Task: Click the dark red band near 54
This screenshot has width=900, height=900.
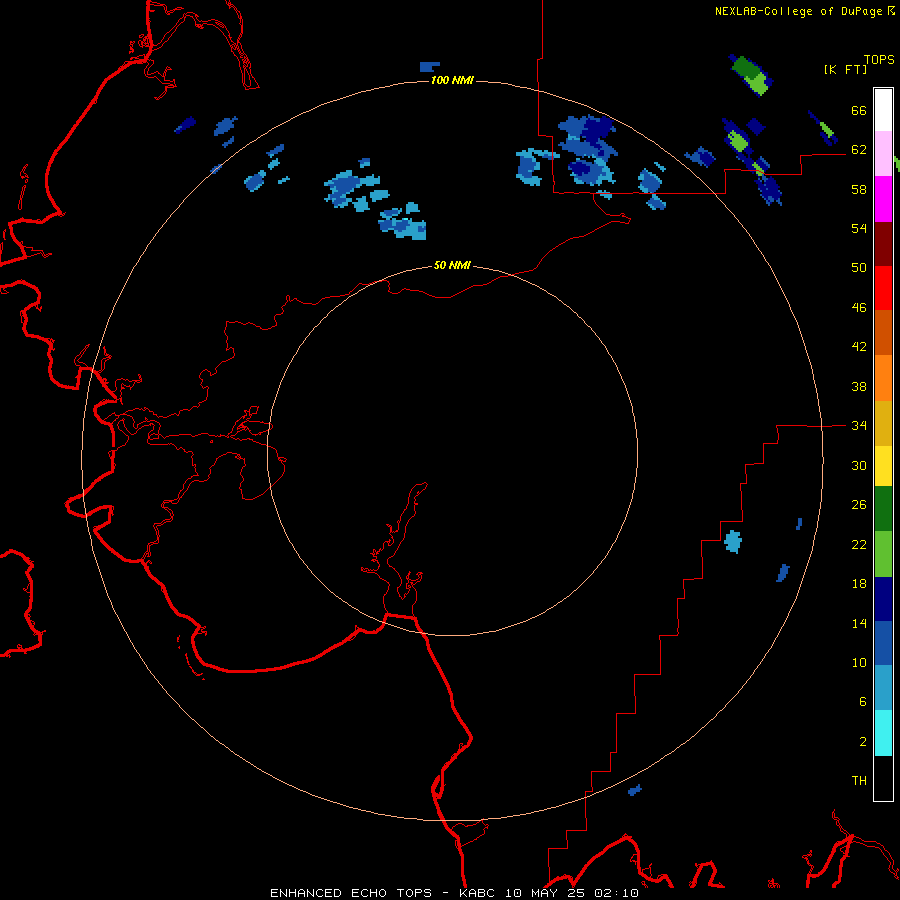Action: [x=883, y=244]
